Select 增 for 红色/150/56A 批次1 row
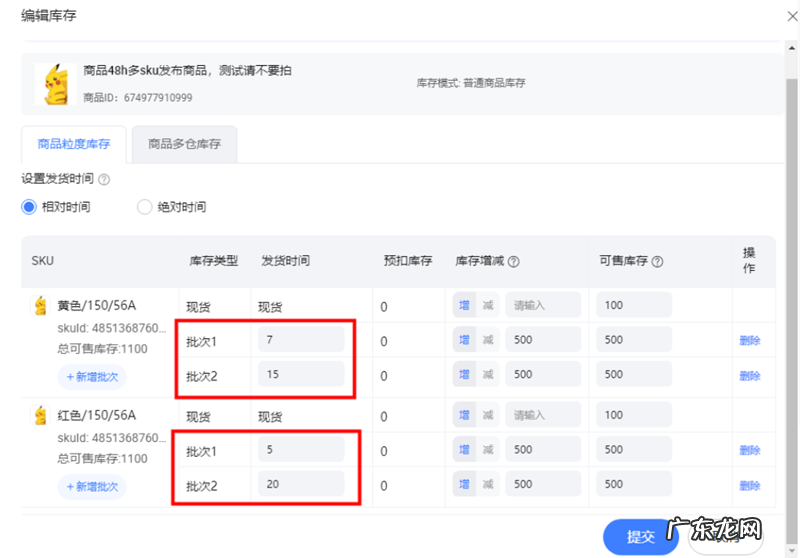 pos(464,450)
